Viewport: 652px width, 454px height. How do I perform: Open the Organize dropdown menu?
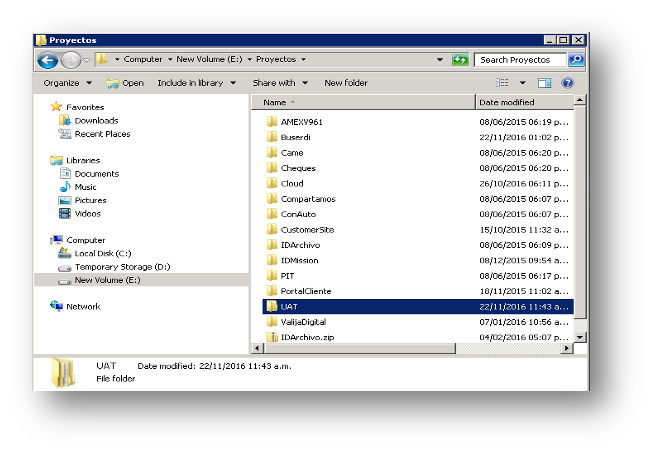coord(66,83)
